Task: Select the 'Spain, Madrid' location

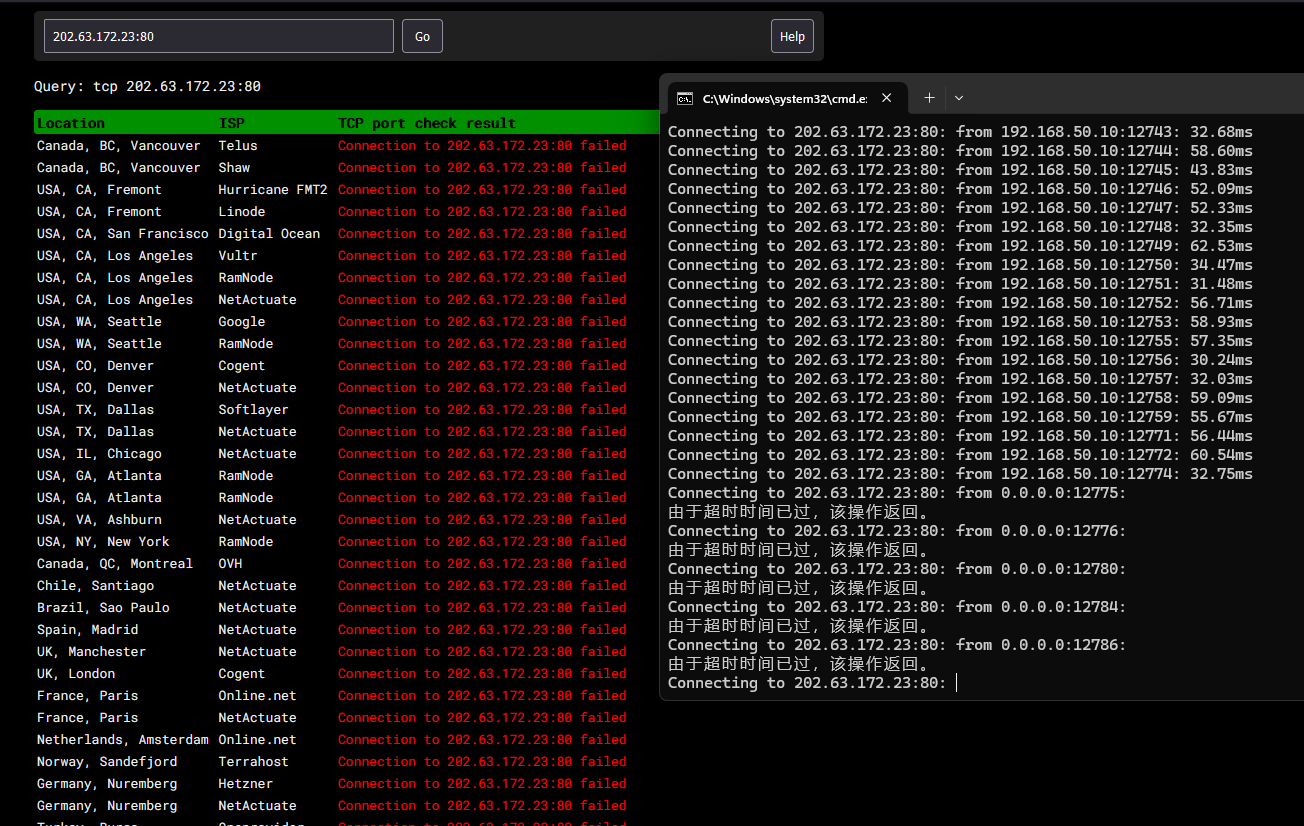Action: tap(88, 630)
